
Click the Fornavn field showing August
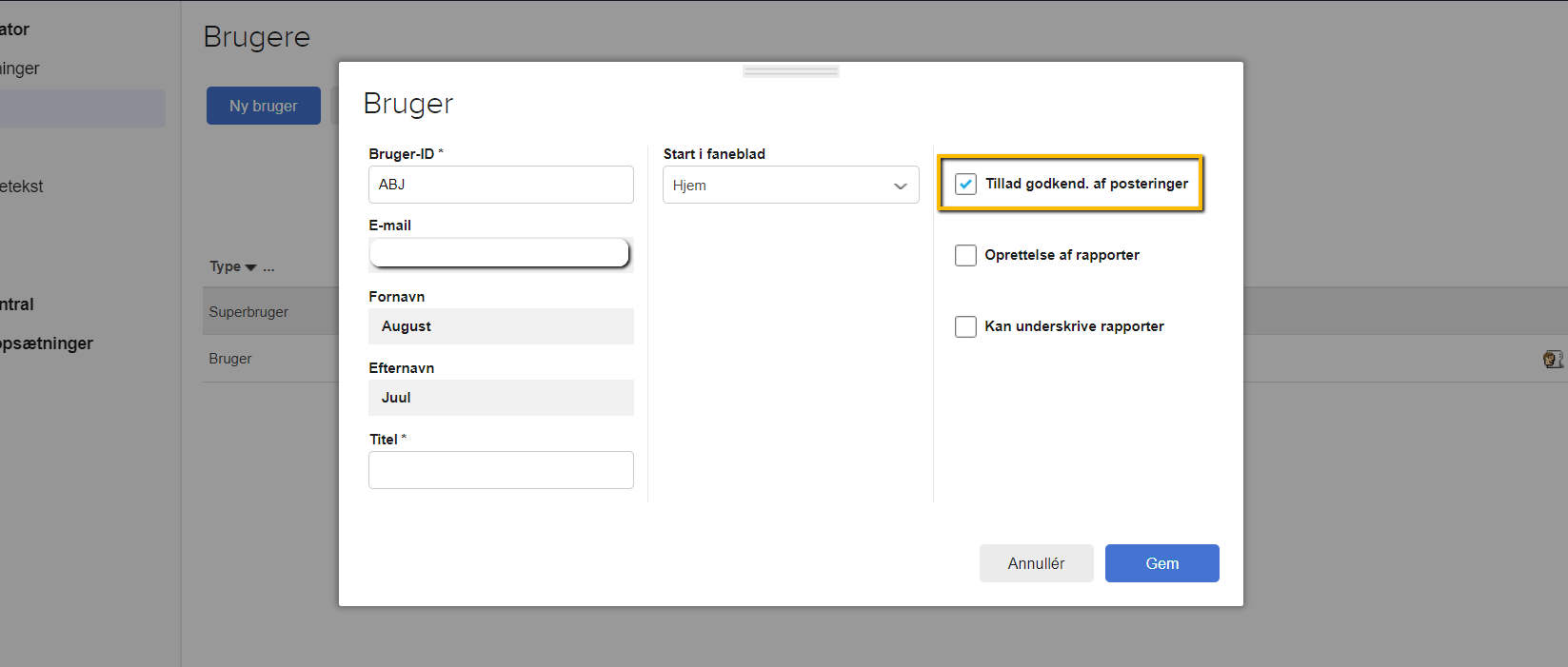coord(501,326)
